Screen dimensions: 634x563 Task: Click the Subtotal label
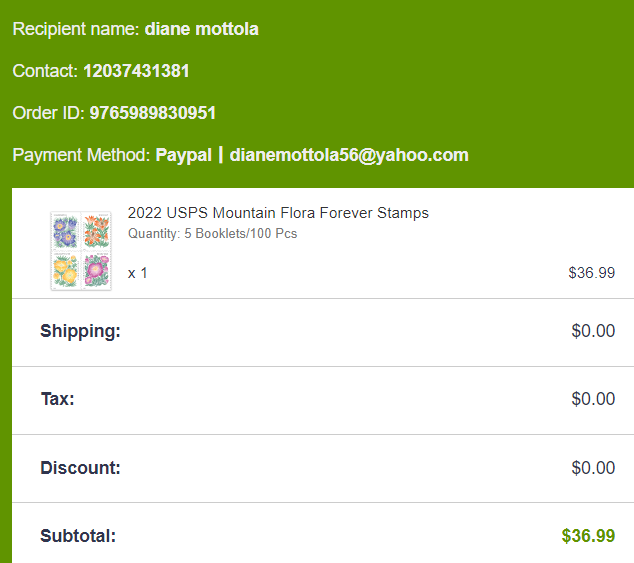78,536
